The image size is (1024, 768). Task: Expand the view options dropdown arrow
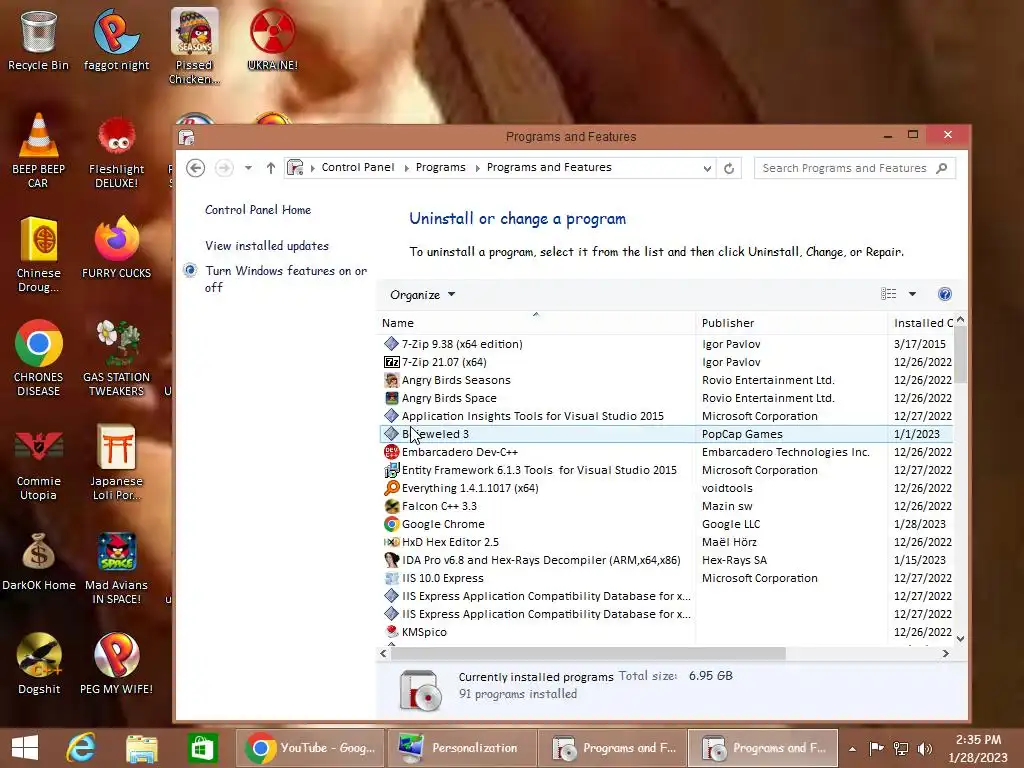coord(912,294)
